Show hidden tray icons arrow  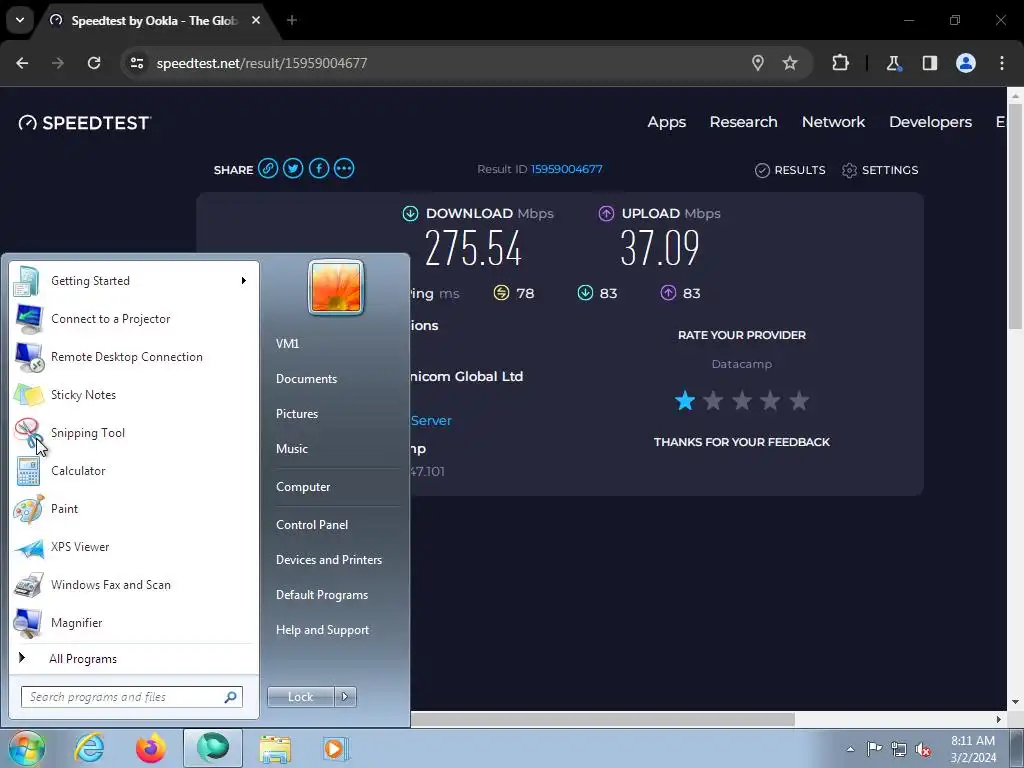[850, 749]
